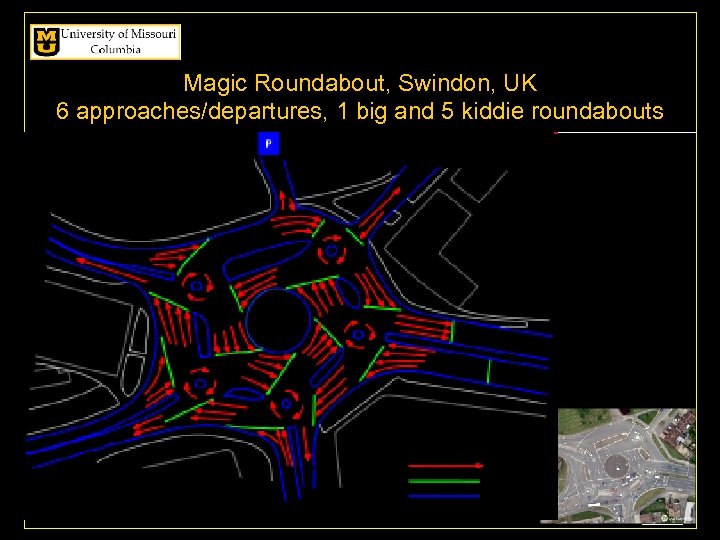The image size is (720, 540).
Task: Click the blue legend line
Action: coord(444,496)
